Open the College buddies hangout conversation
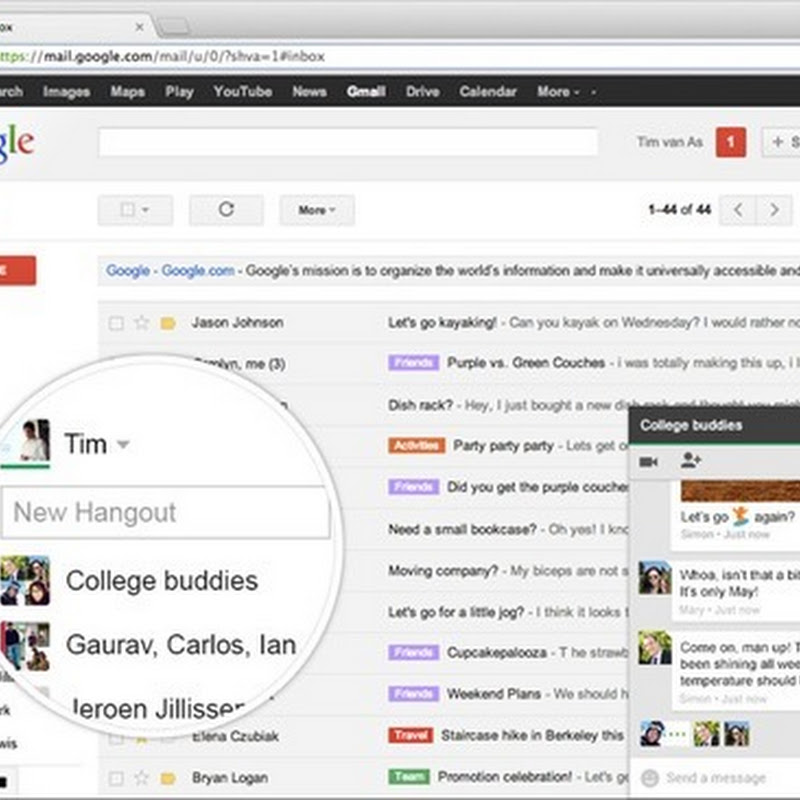 (x=162, y=581)
